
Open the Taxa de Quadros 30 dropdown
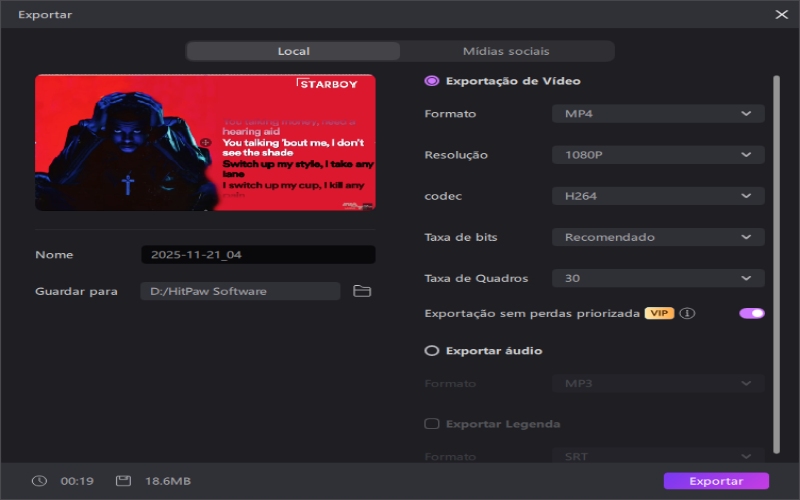(x=658, y=278)
